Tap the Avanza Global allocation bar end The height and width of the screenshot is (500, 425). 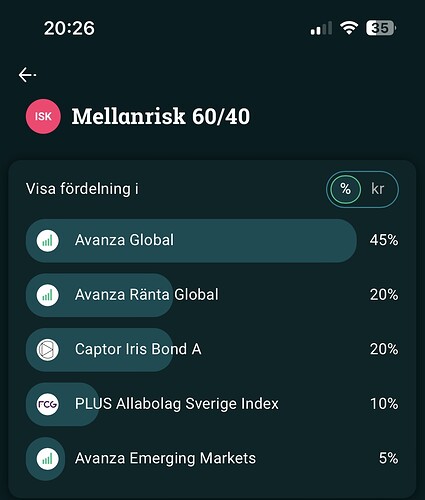click(347, 241)
